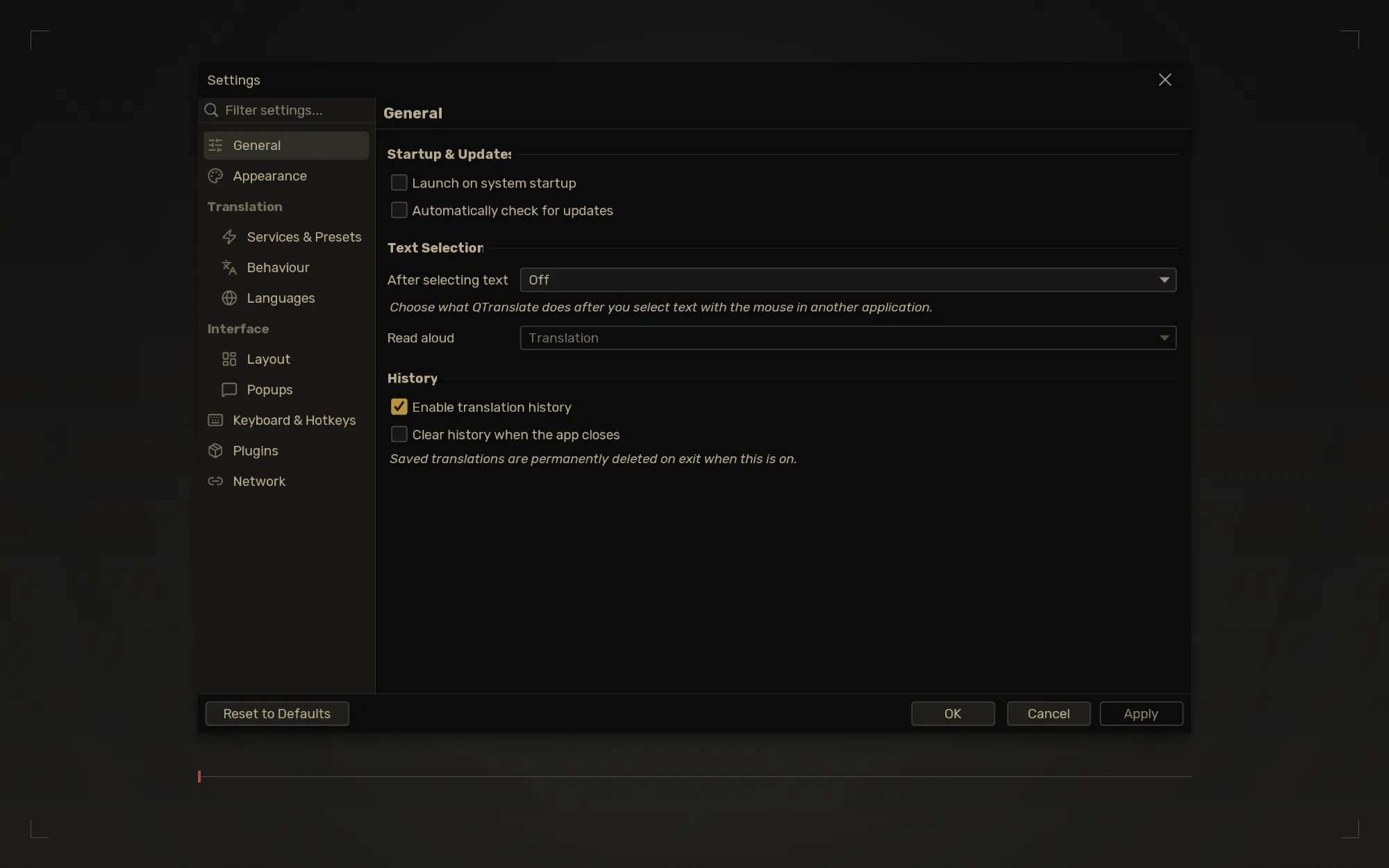
Task: Click the Keyboard & Hotkeys keyboard icon
Action: click(x=215, y=420)
